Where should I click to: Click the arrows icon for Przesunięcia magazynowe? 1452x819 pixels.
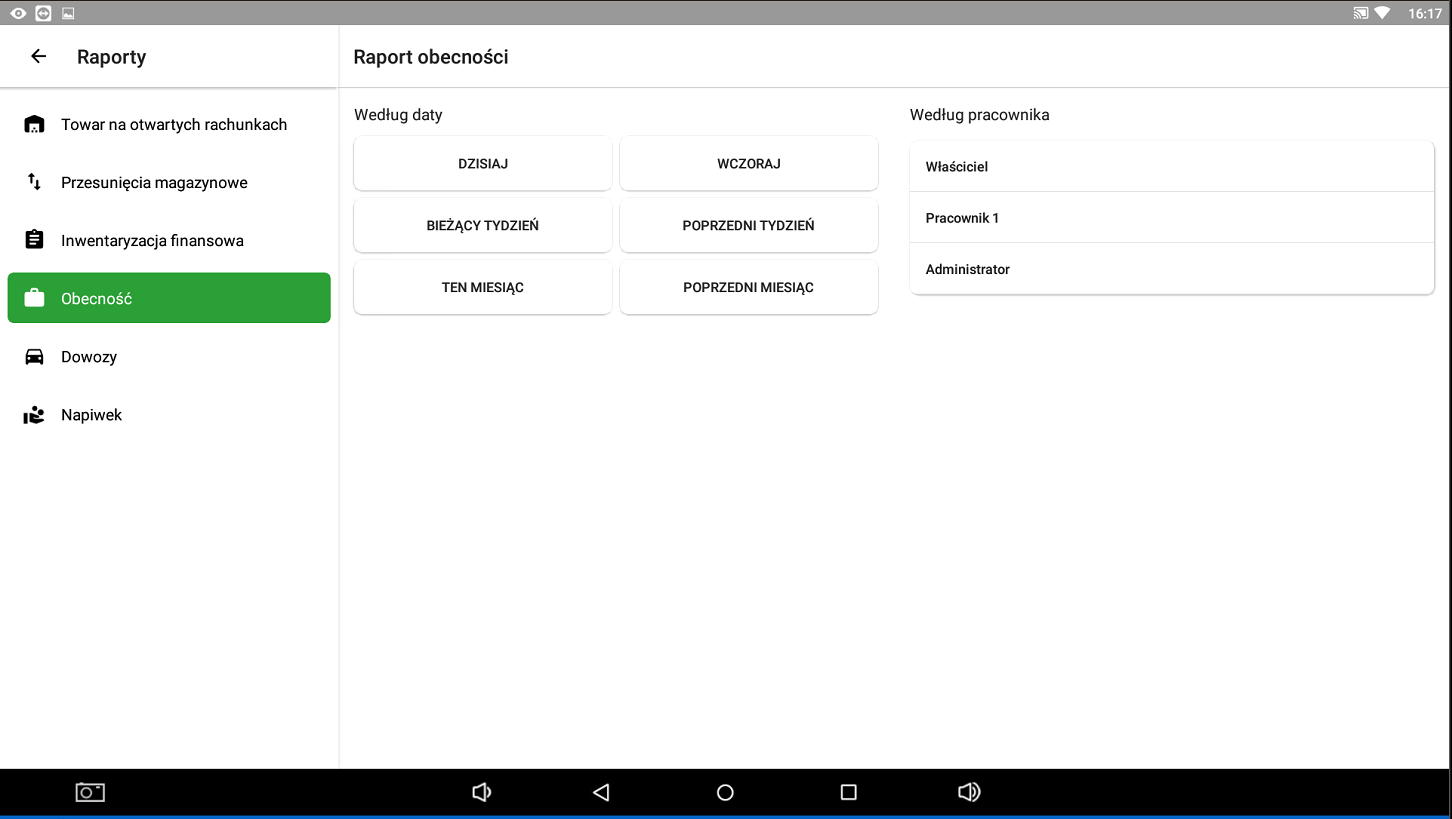point(34,182)
